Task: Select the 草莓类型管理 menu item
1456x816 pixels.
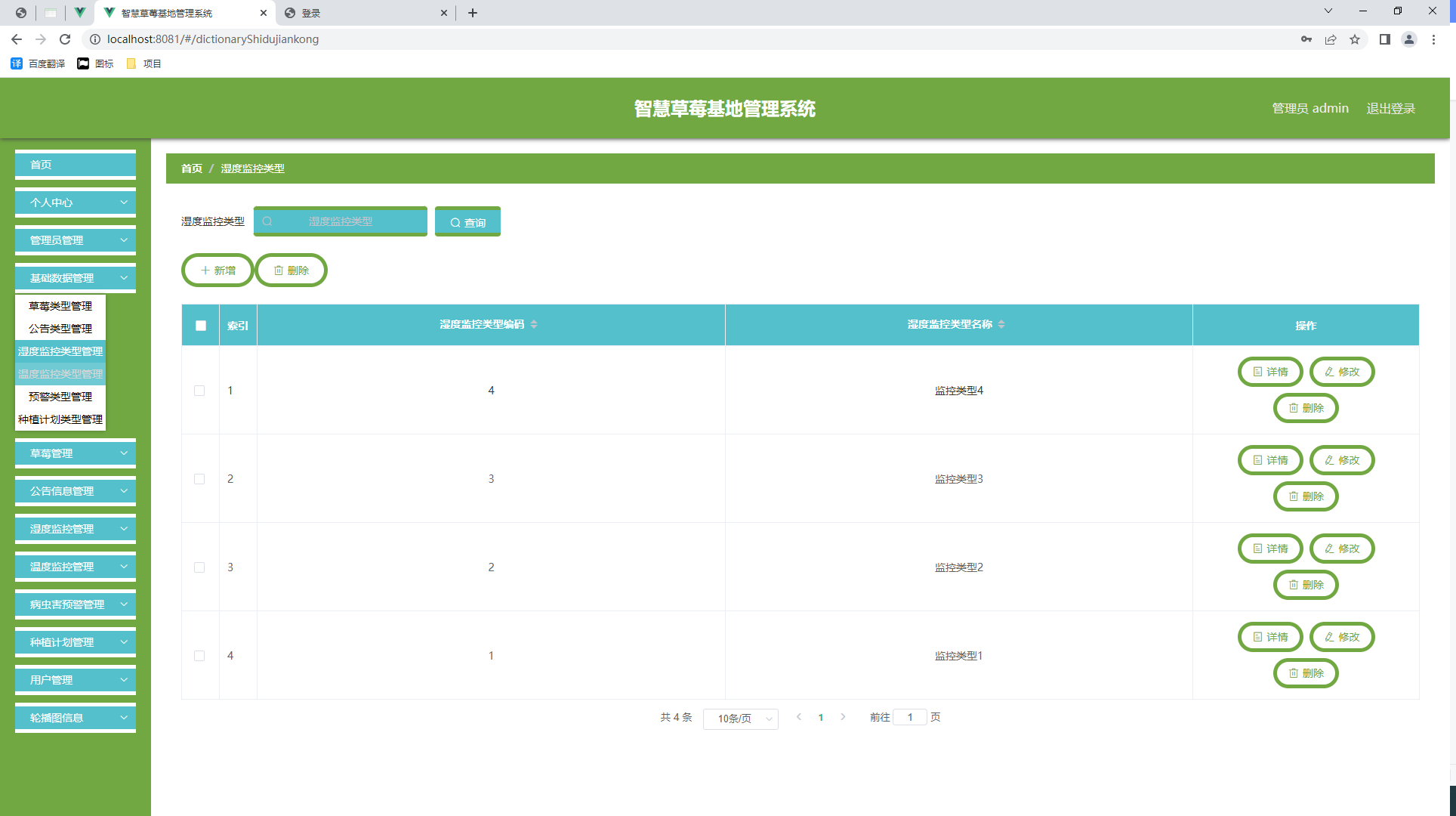Action: (61, 305)
